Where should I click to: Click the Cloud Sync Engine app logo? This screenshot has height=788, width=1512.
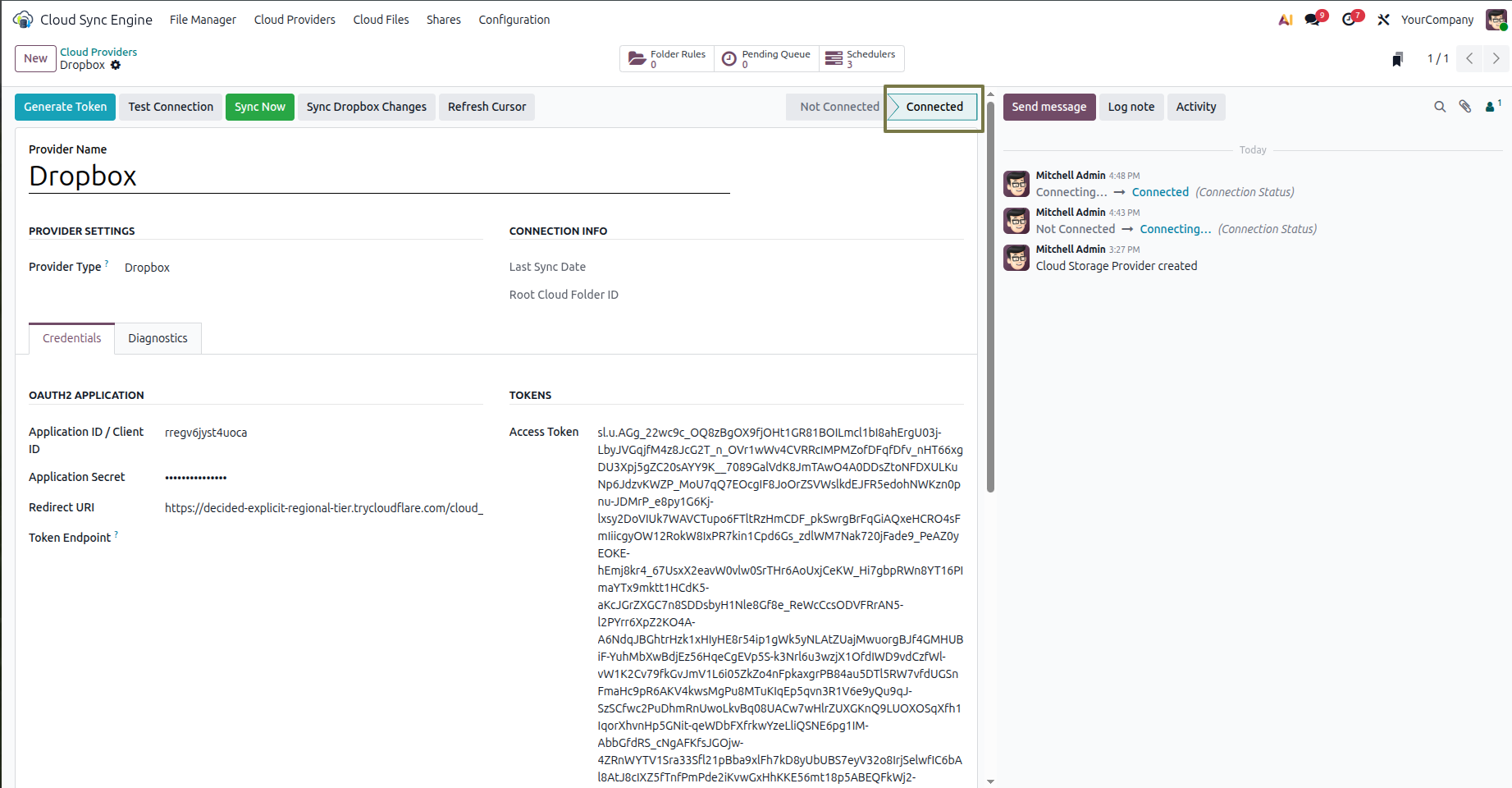(23, 19)
